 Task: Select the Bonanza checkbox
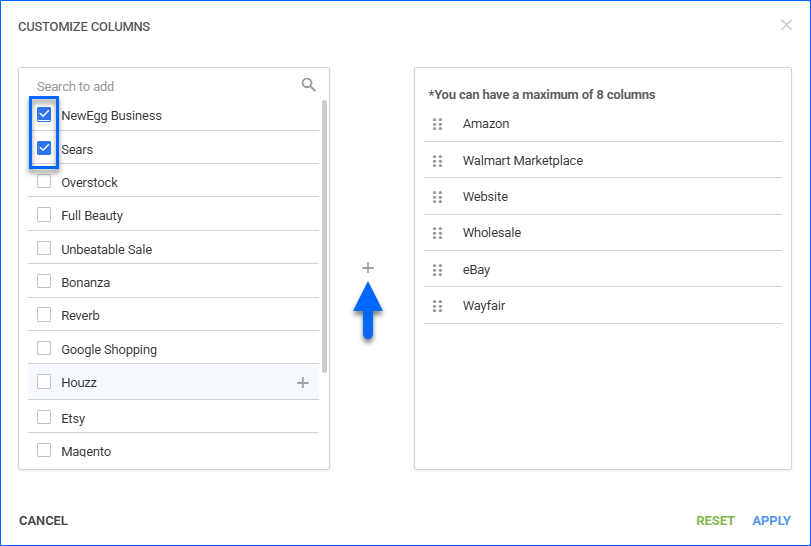pyautogui.click(x=44, y=282)
